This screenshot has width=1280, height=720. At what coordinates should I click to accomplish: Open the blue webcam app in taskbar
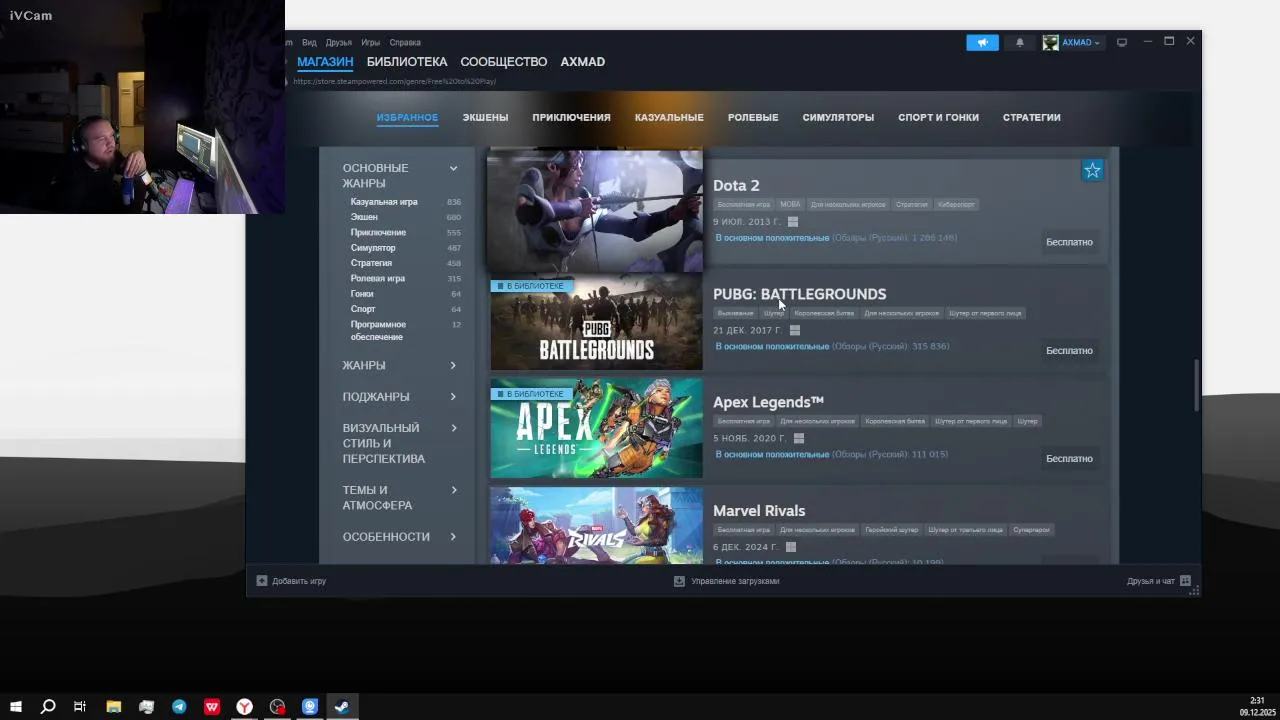point(309,706)
